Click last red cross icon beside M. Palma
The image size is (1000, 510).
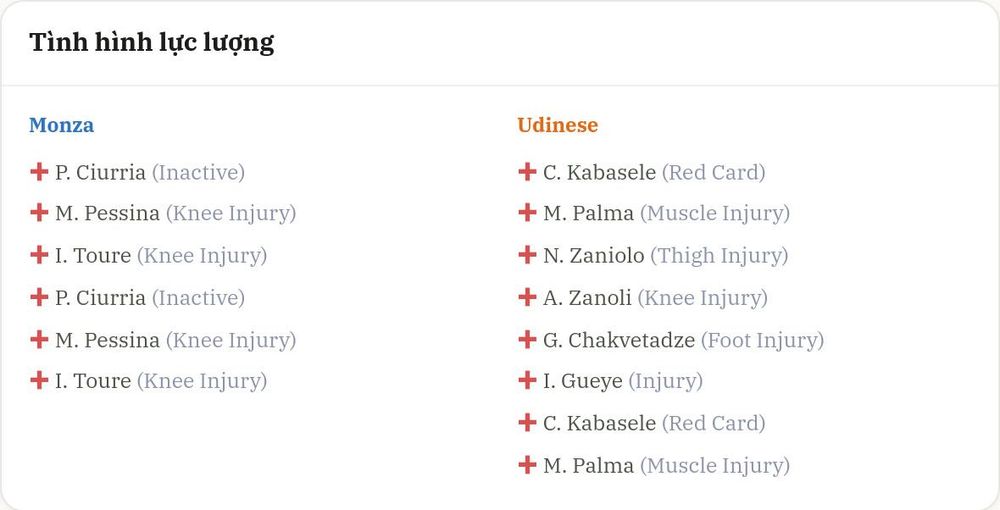click(527, 465)
